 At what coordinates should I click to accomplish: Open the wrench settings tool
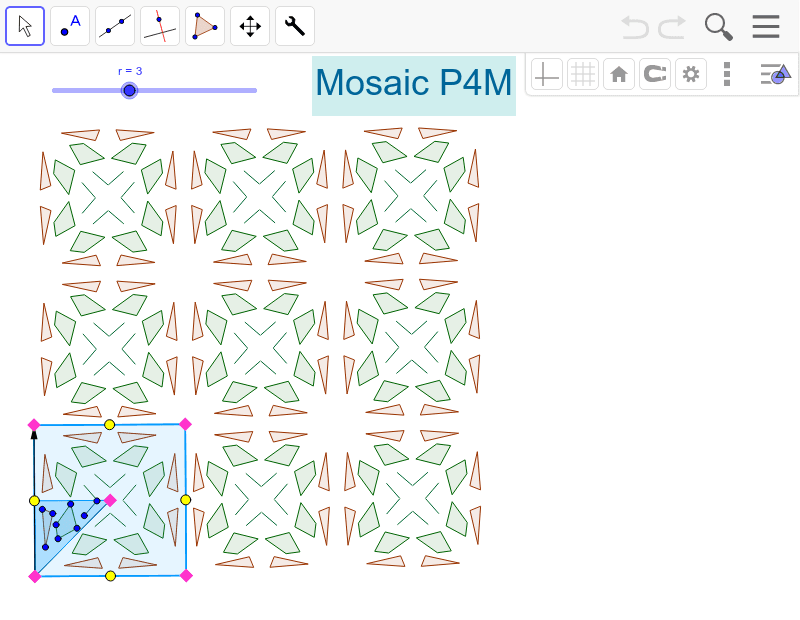[295, 26]
